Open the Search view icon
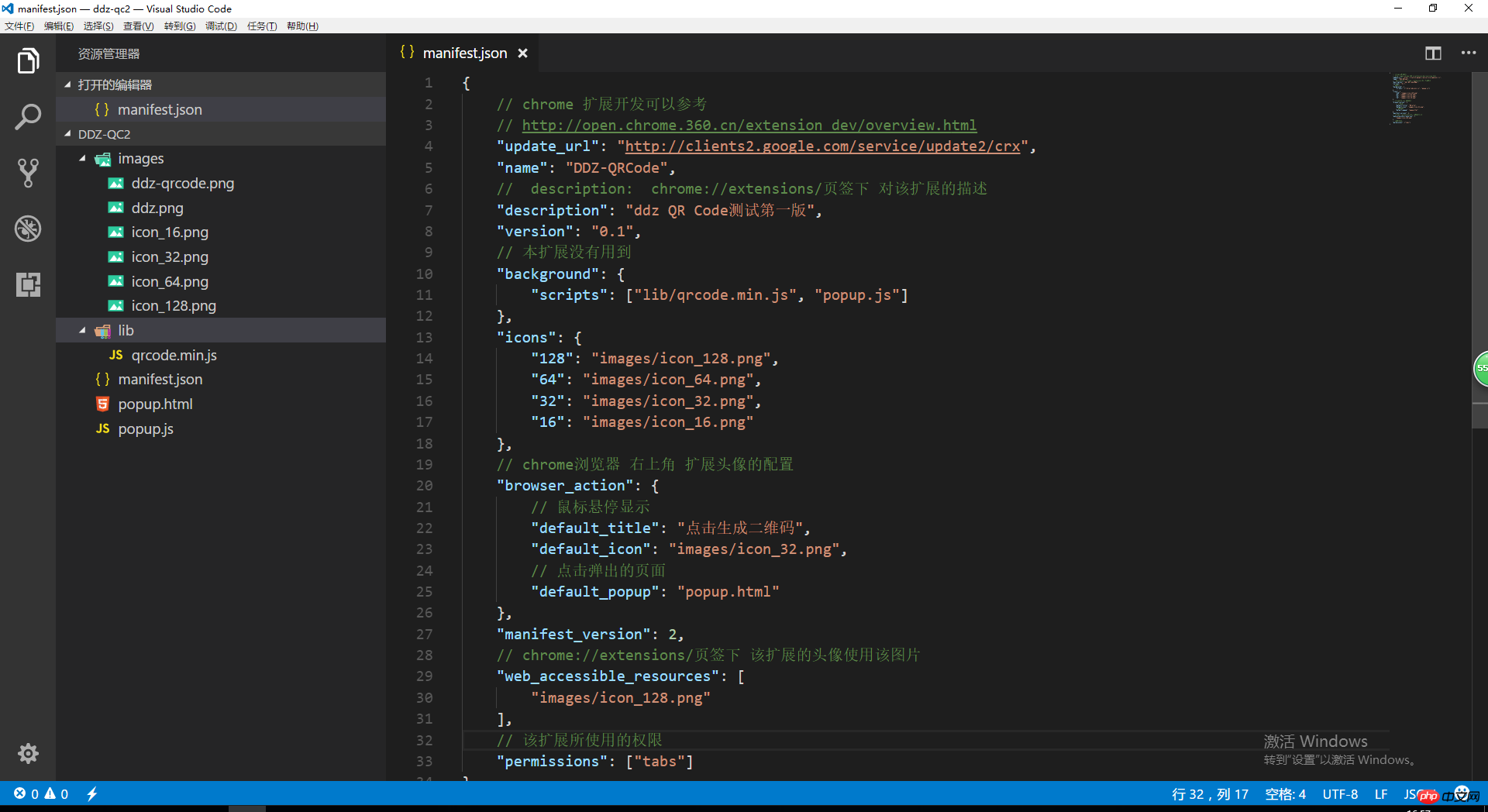 pos(28,117)
